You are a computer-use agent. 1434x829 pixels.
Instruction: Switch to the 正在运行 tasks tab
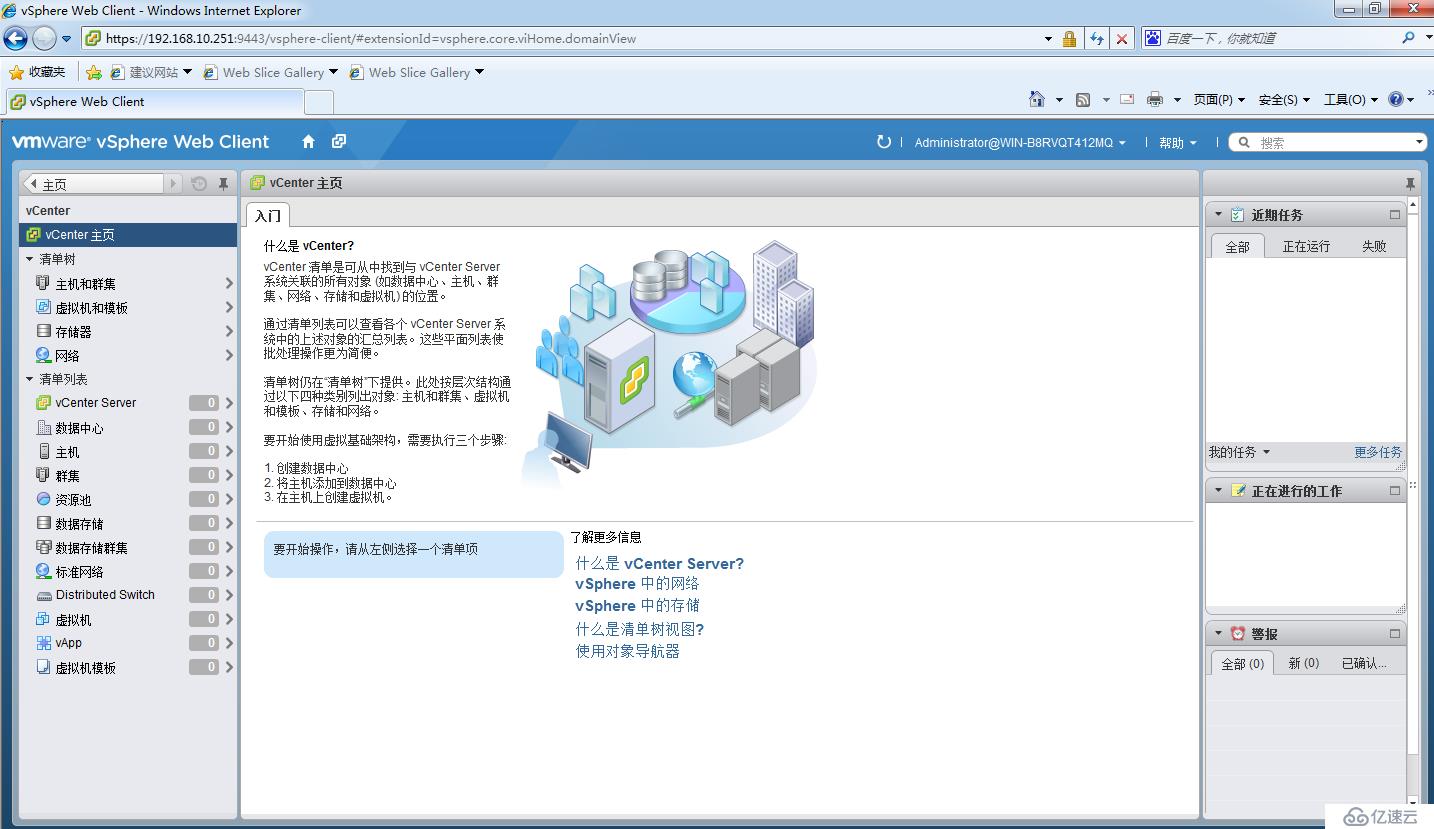[x=1306, y=246]
